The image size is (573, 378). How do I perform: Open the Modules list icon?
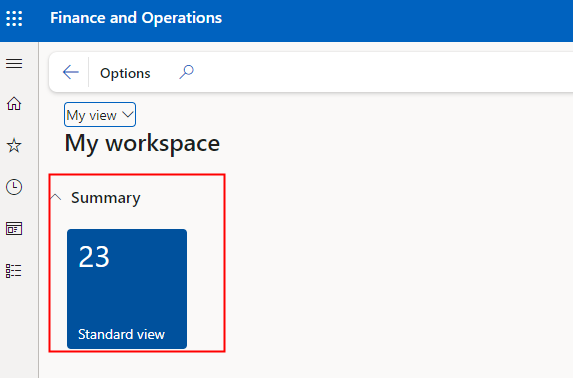[x=14, y=271]
